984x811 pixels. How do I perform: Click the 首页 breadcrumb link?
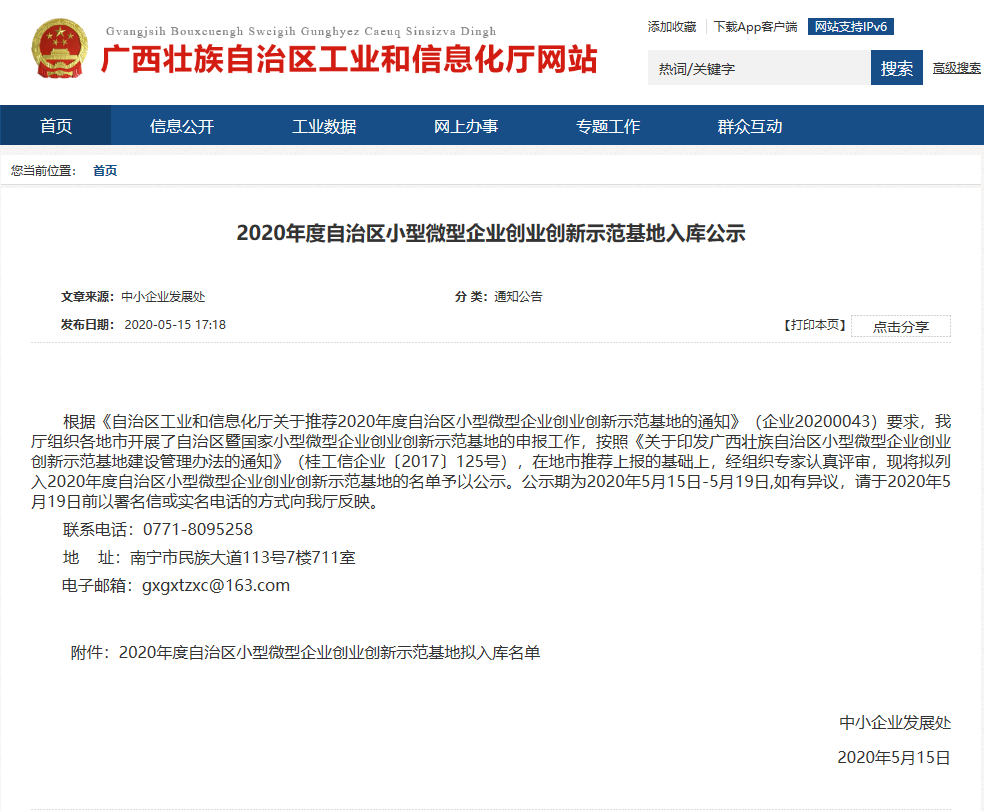[105, 171]
